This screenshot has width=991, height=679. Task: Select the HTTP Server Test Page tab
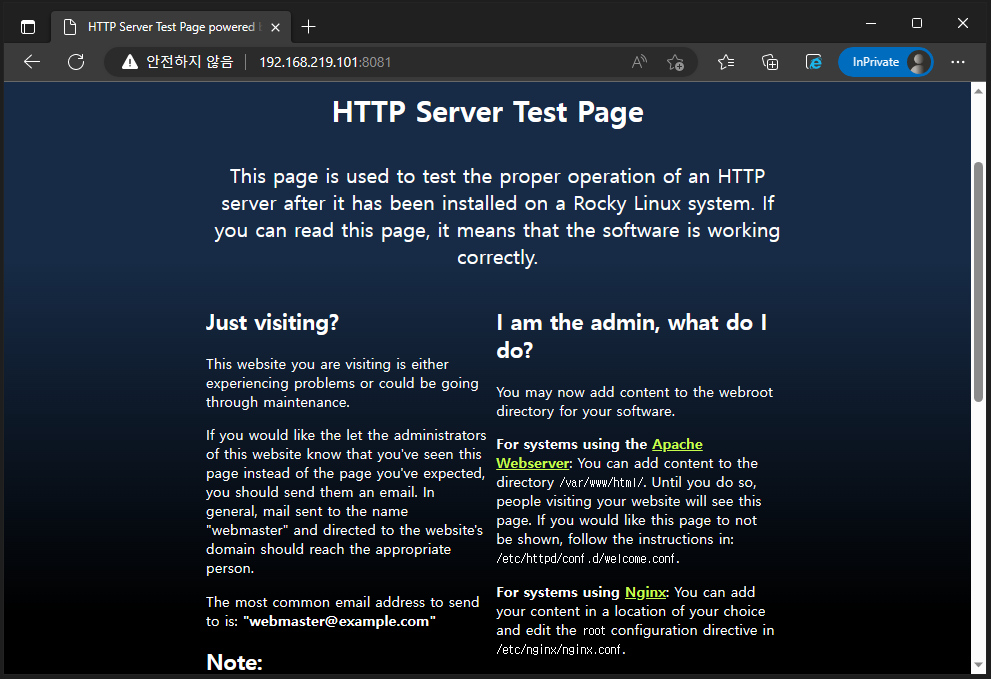(172, 27)
